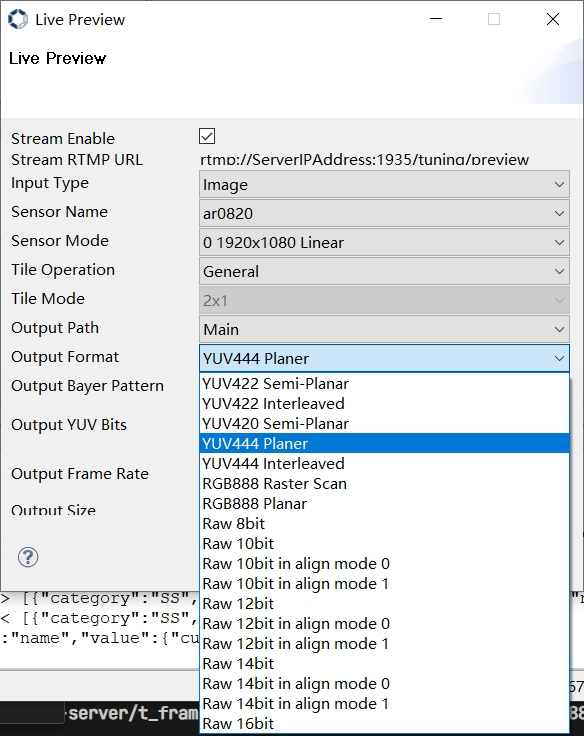Select Raw 8bit output format
The width and height of the screenshot is (584, 736).
384,524
